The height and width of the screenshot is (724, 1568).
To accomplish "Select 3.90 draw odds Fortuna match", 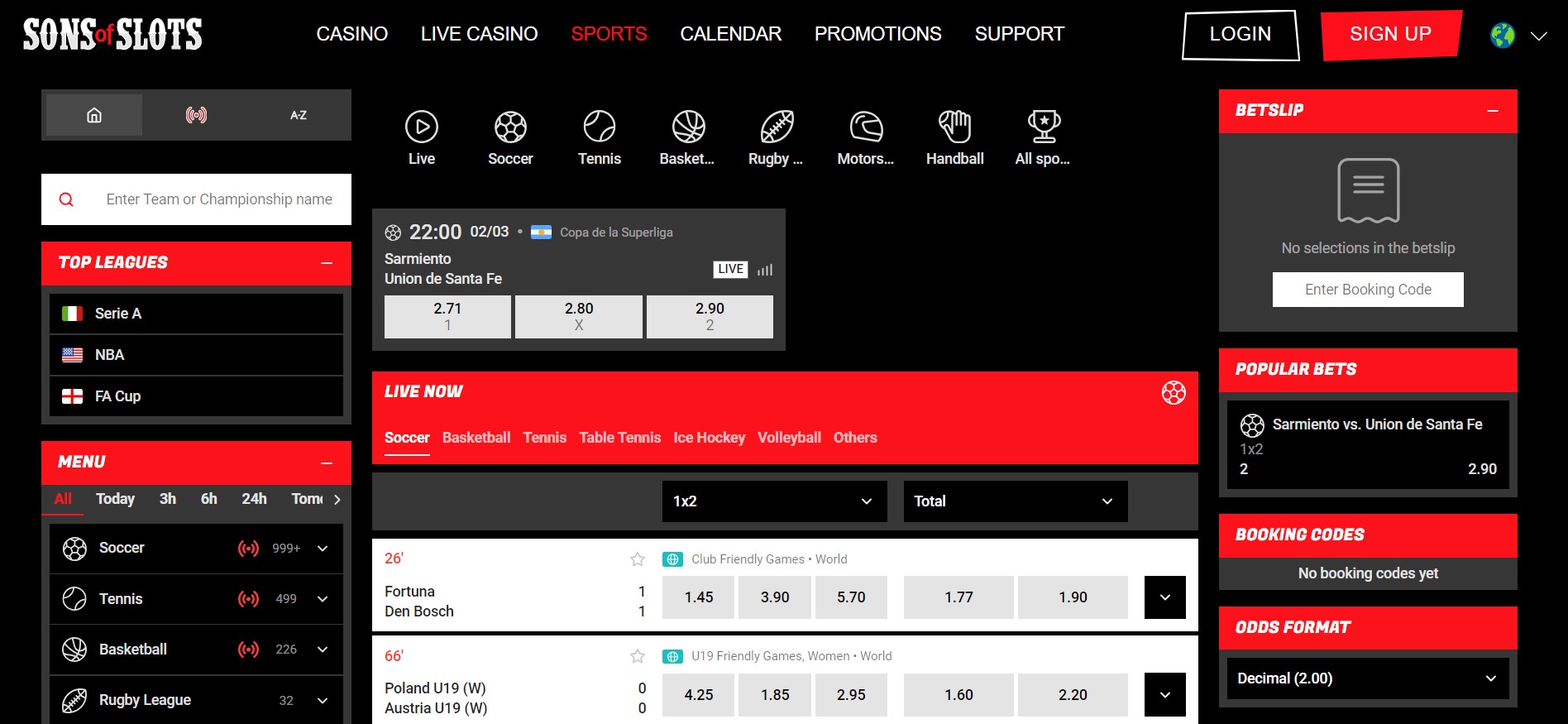I will pyautogui.click(x=775, y=597).
